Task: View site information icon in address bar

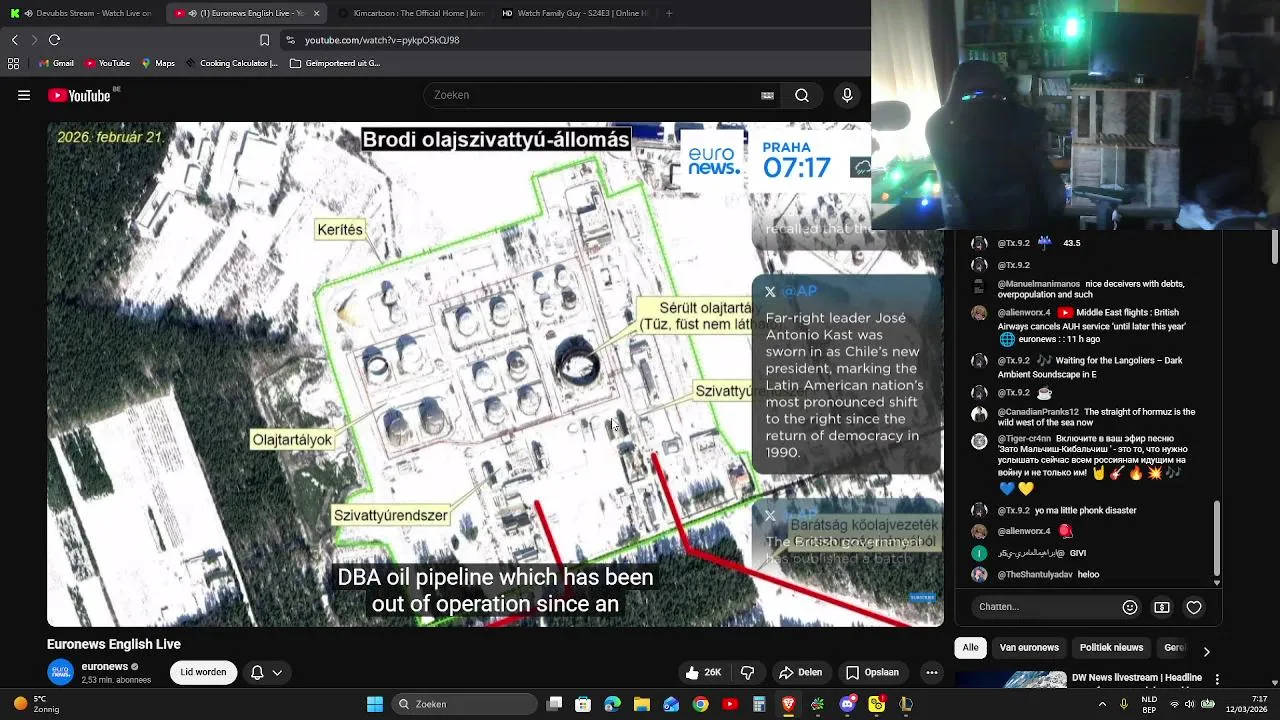Action: point(290,40)
